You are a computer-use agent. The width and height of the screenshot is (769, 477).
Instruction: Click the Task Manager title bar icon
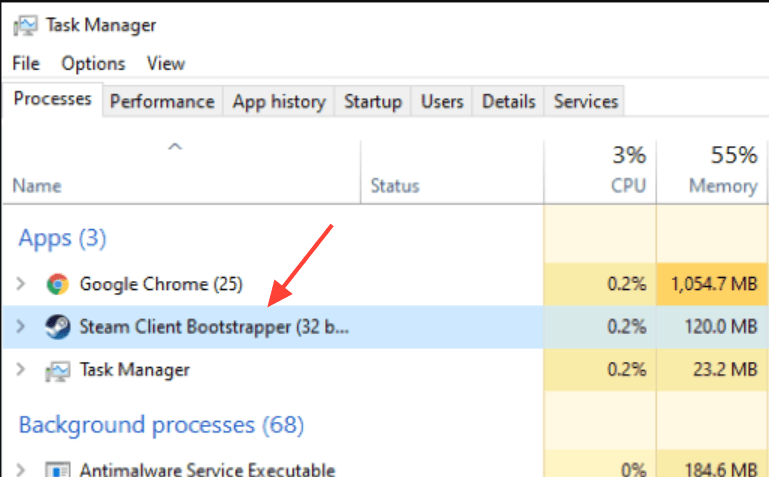click(26, 24)
